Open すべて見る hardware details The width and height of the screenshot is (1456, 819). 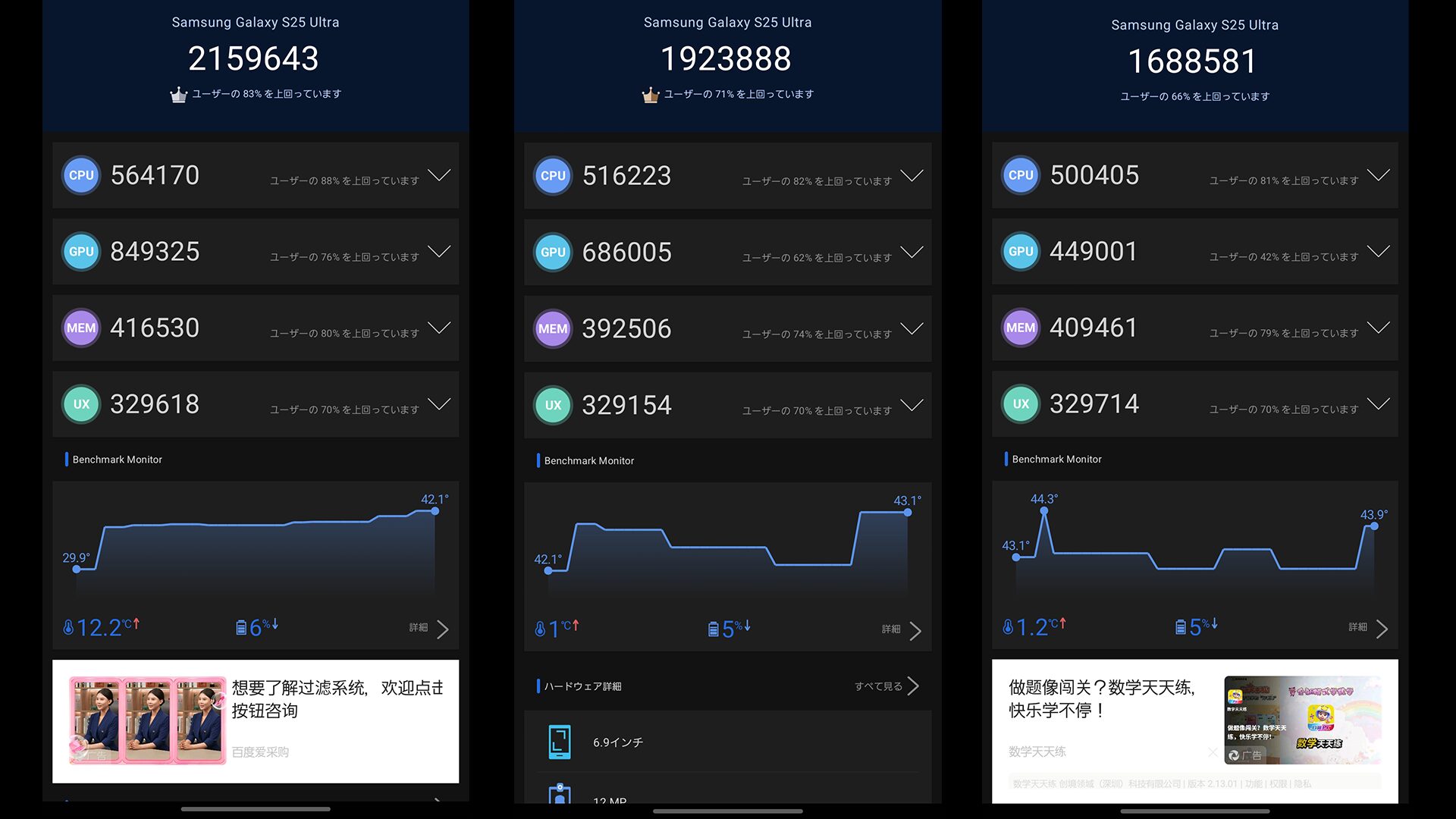point(886,686)
